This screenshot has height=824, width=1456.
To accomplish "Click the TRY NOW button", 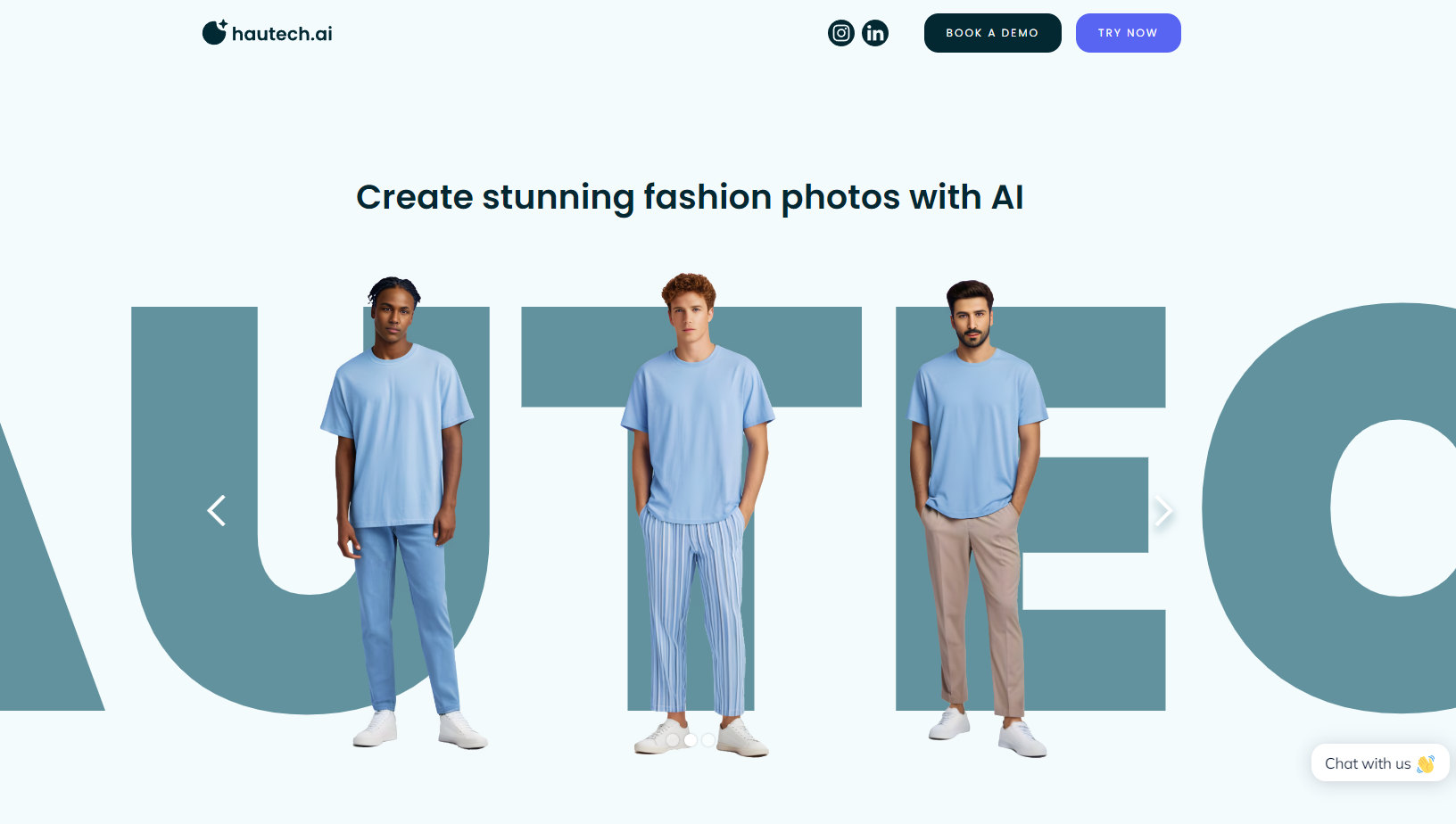I will 1129,33.
